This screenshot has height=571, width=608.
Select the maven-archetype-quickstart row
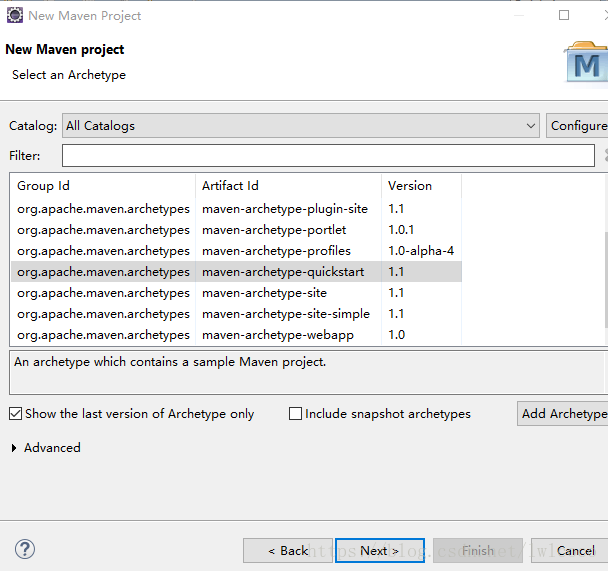tap(237, 272)
